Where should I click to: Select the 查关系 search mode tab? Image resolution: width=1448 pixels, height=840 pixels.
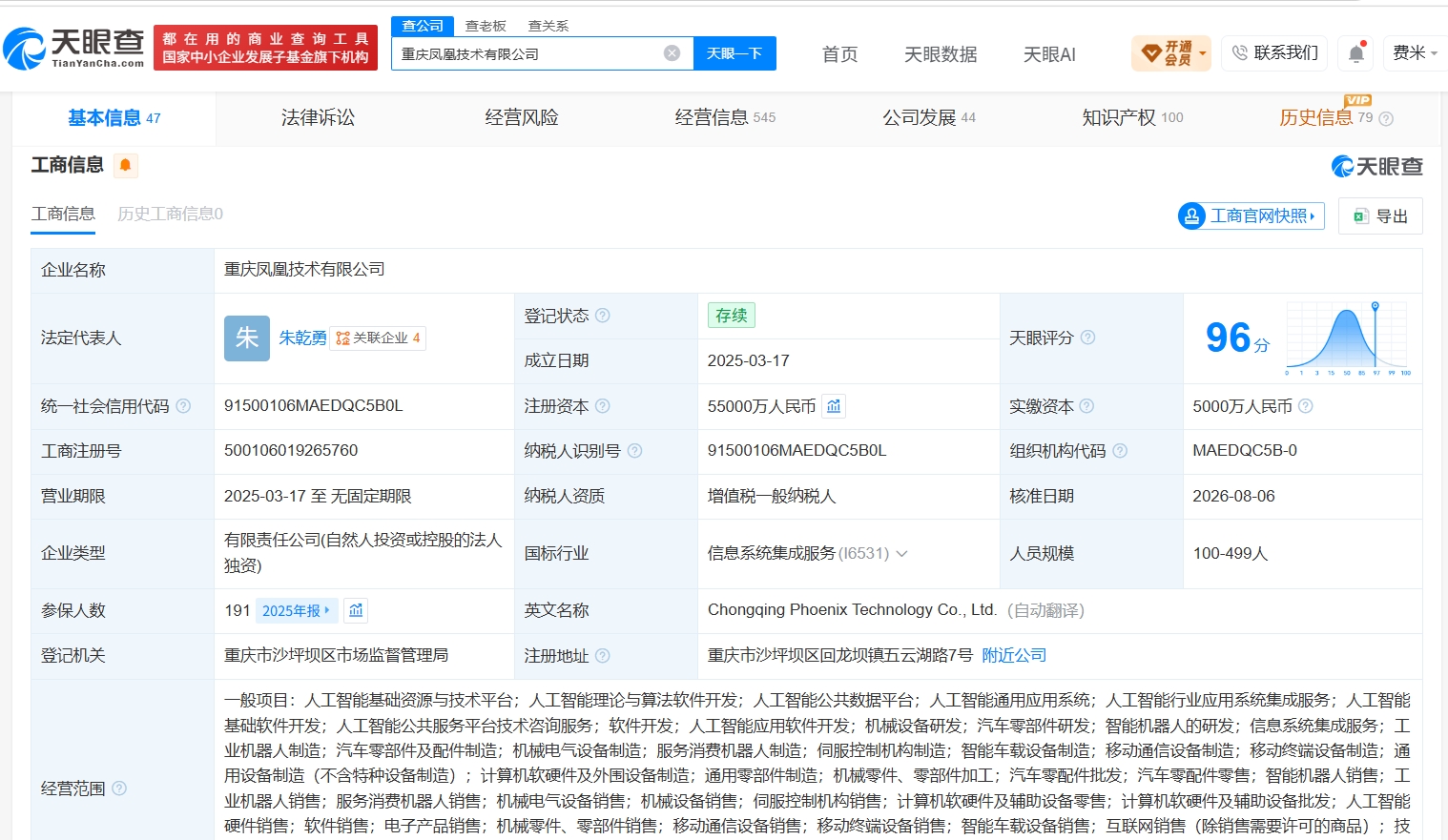tap(548, 26)
